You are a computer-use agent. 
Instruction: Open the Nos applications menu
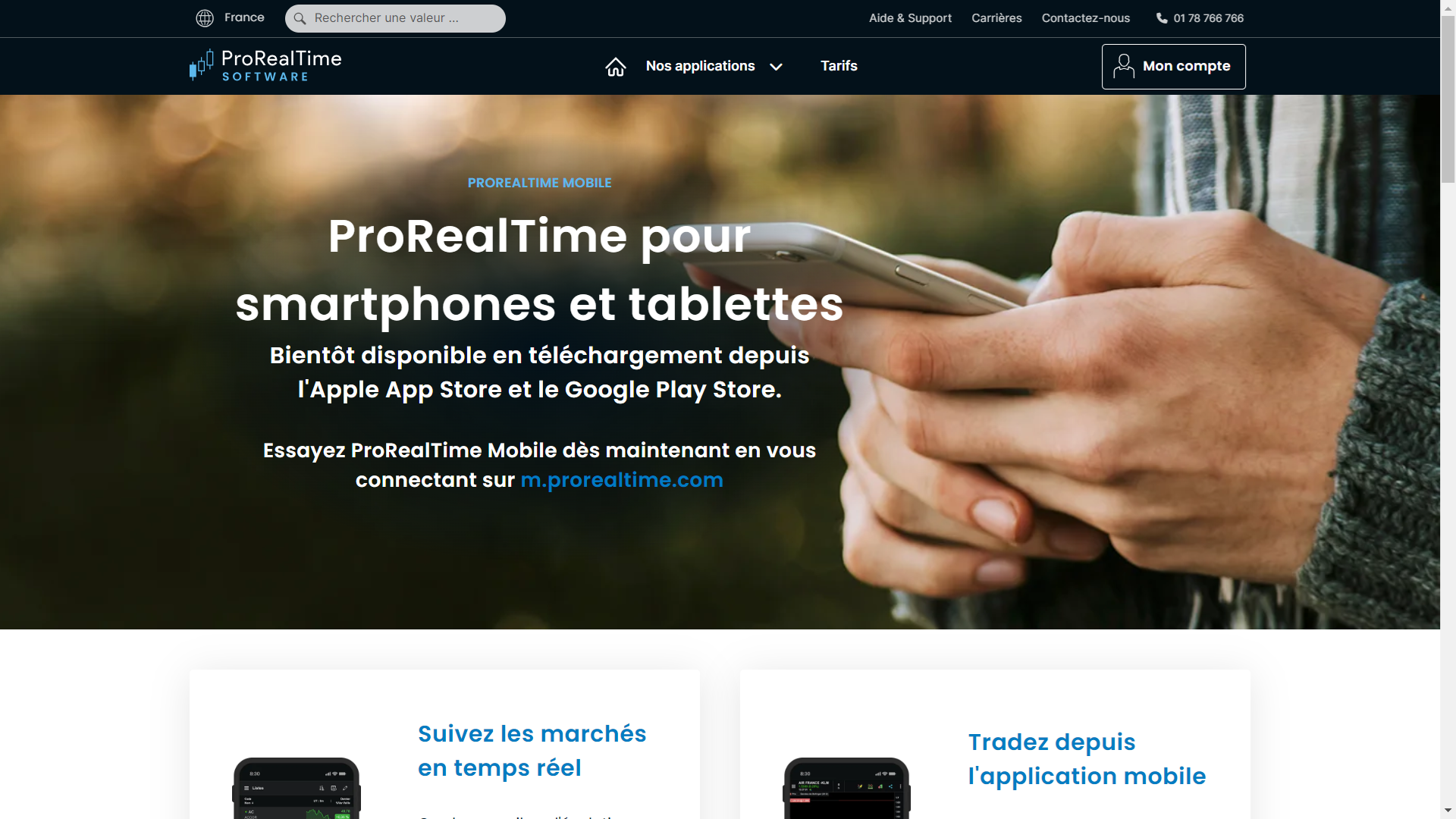pos(700,66)
